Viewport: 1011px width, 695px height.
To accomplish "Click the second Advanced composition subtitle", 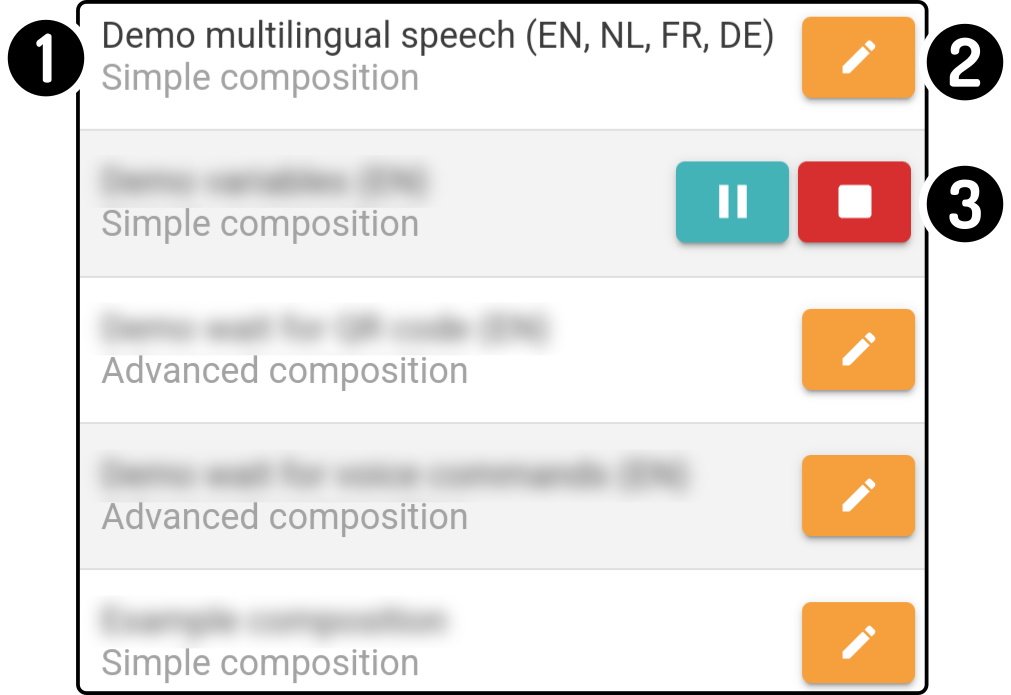I will (285, 517).
